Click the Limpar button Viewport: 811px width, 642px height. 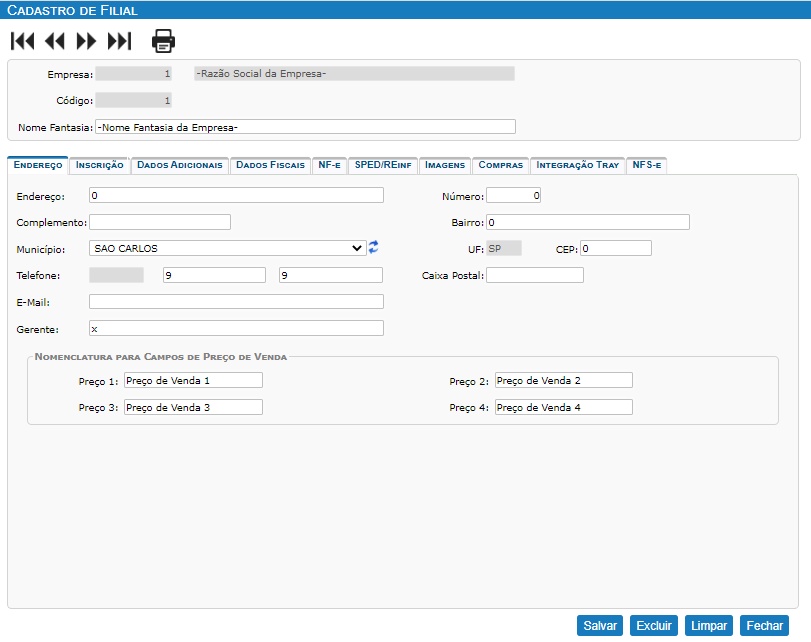709,625
